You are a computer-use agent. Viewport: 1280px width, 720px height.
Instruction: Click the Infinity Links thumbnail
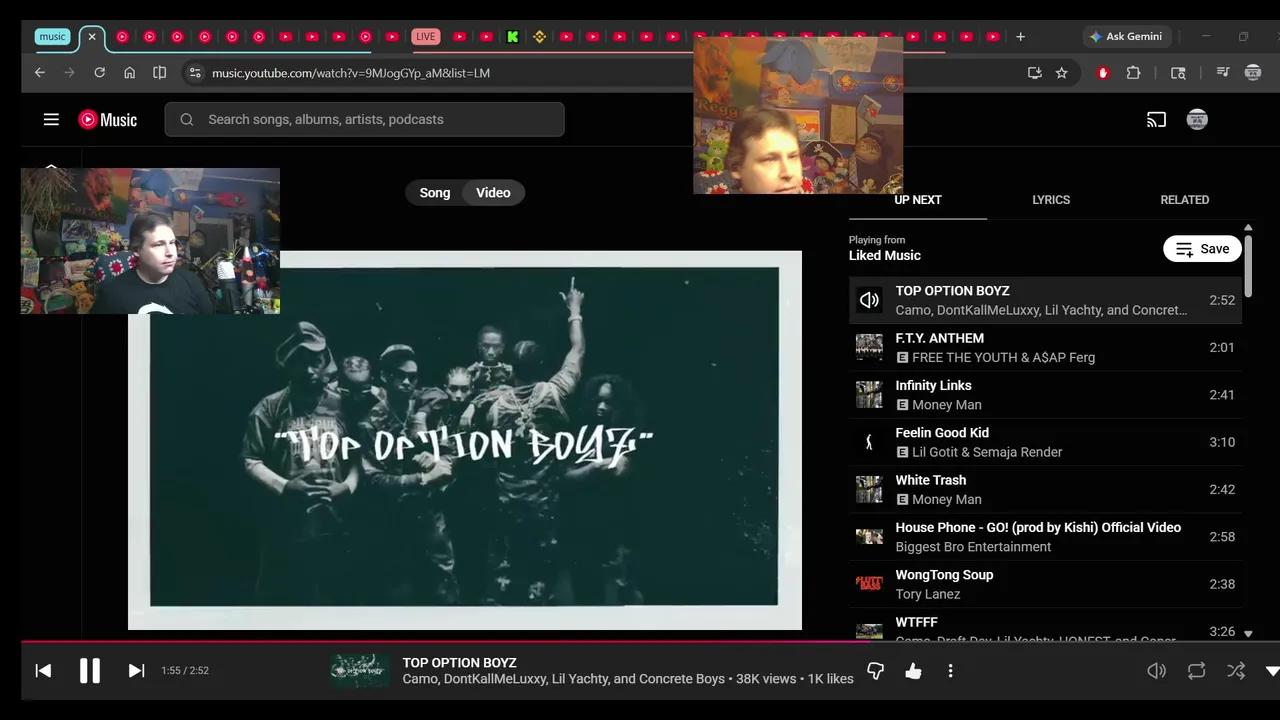pyautogui.click(x=869, y=395)
